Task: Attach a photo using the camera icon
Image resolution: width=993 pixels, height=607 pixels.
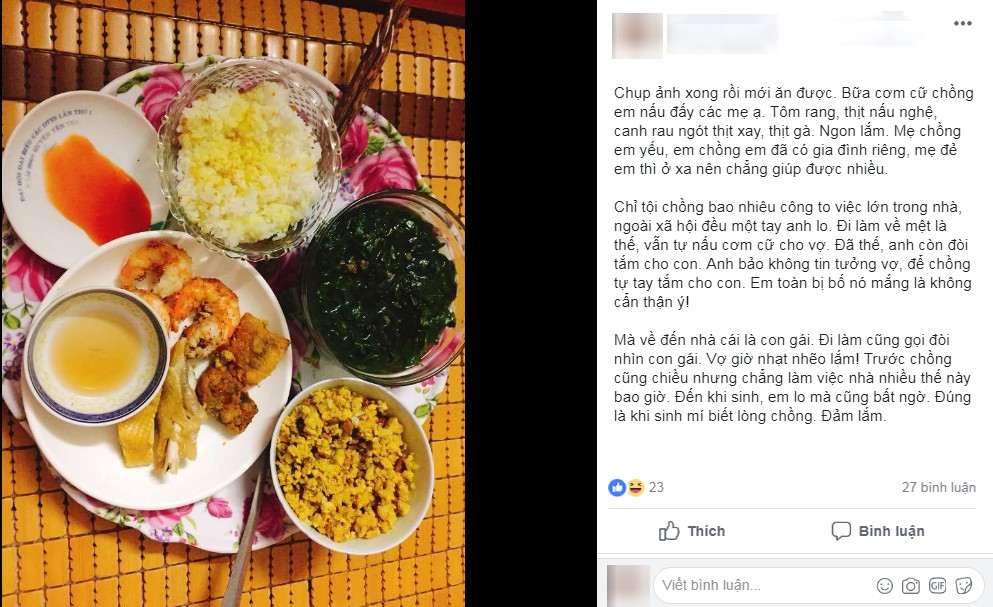Action: [x=911, y=585]
